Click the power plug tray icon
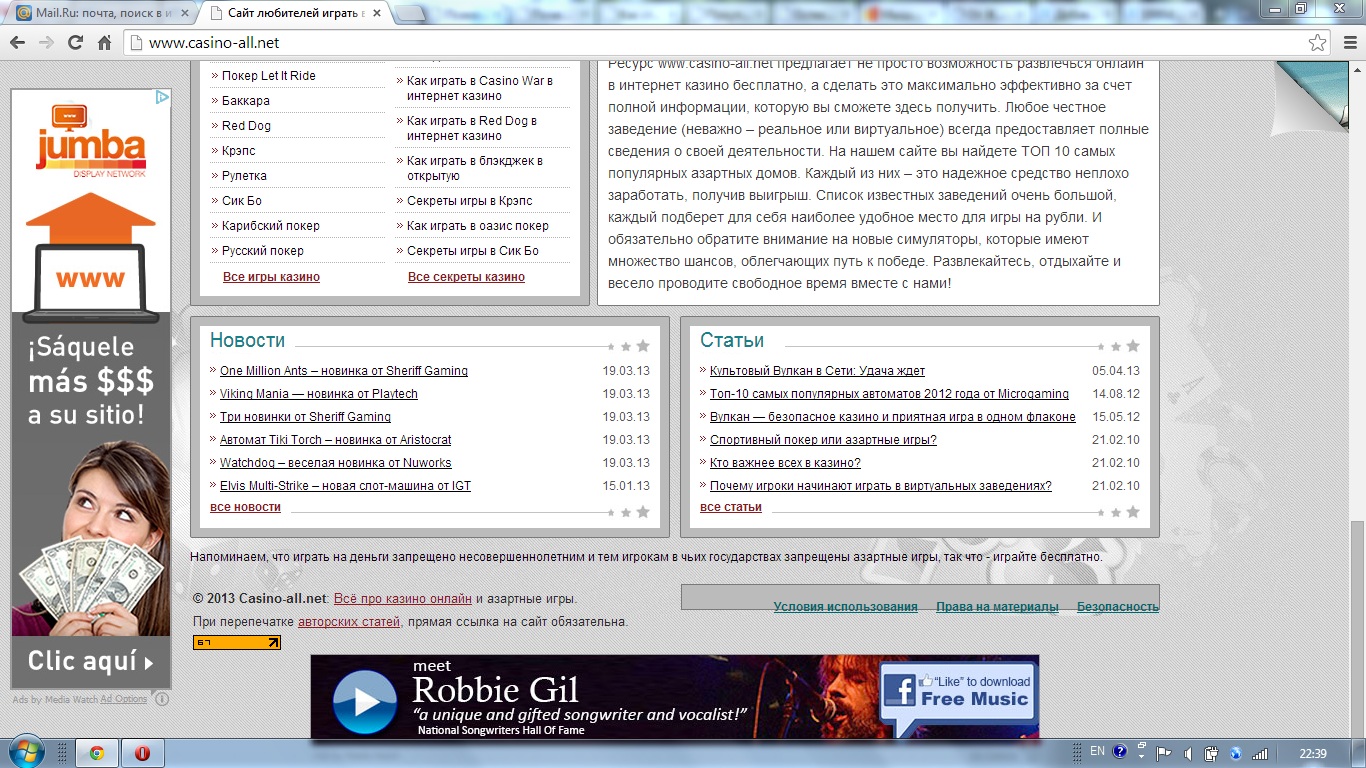This screenshot has height=768, width=1366. (1211, 753)
